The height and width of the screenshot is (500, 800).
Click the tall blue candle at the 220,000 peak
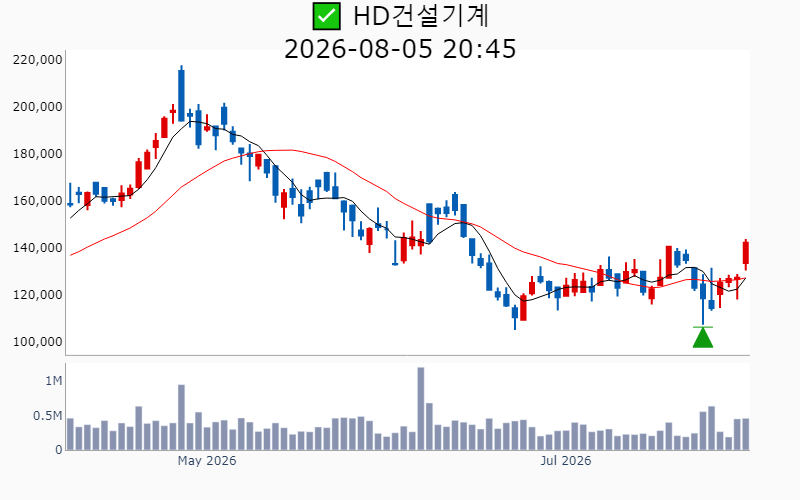tap(181, 94)
